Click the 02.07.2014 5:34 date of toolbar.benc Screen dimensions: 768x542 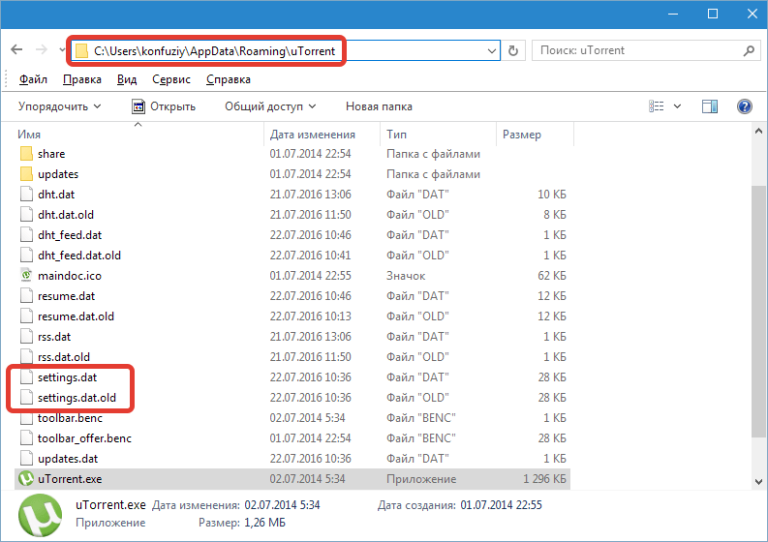pyautogui.click(x=307, y=418)
